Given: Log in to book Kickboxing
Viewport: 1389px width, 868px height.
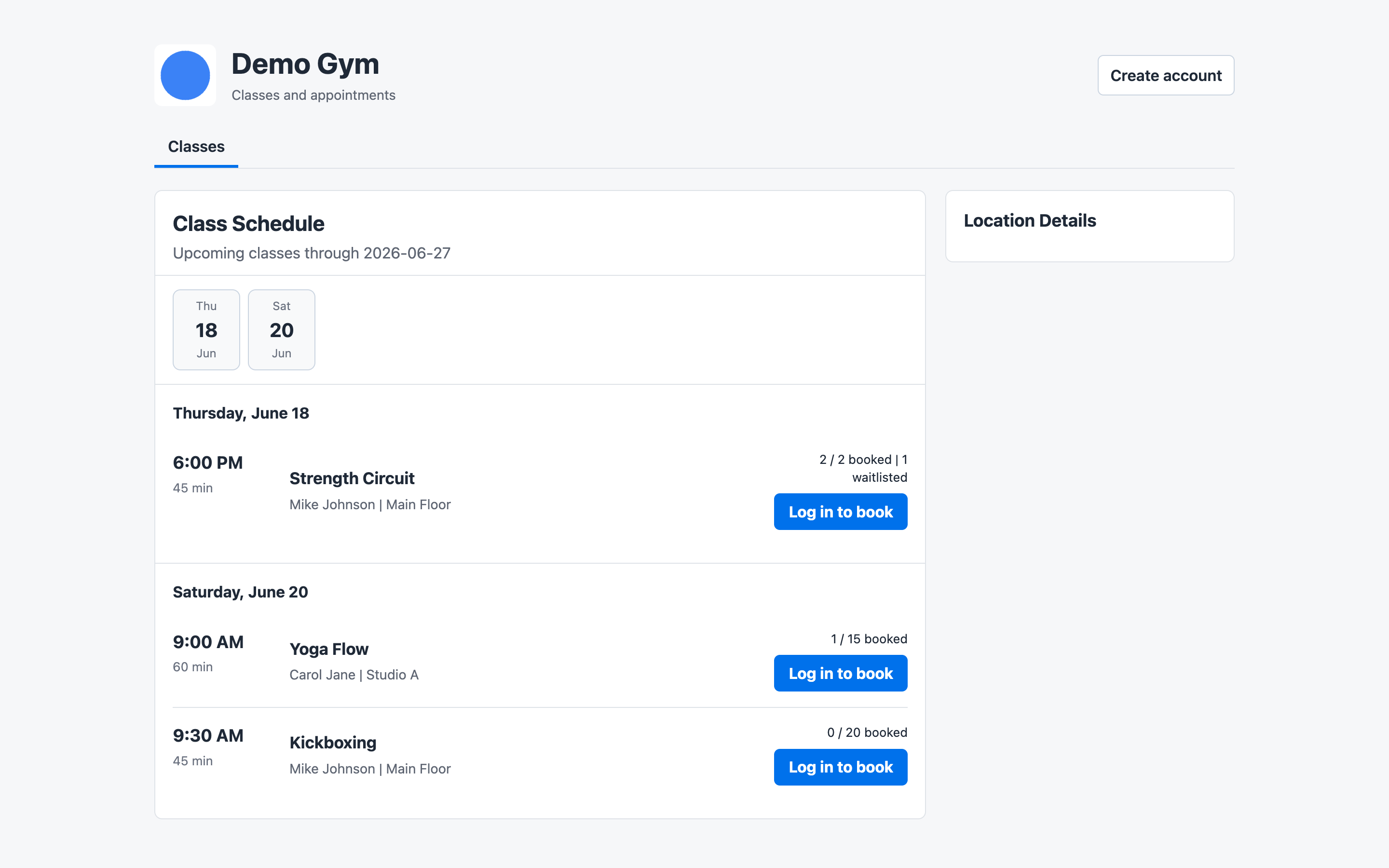Looking at the screenshot, I should point(840,767).
